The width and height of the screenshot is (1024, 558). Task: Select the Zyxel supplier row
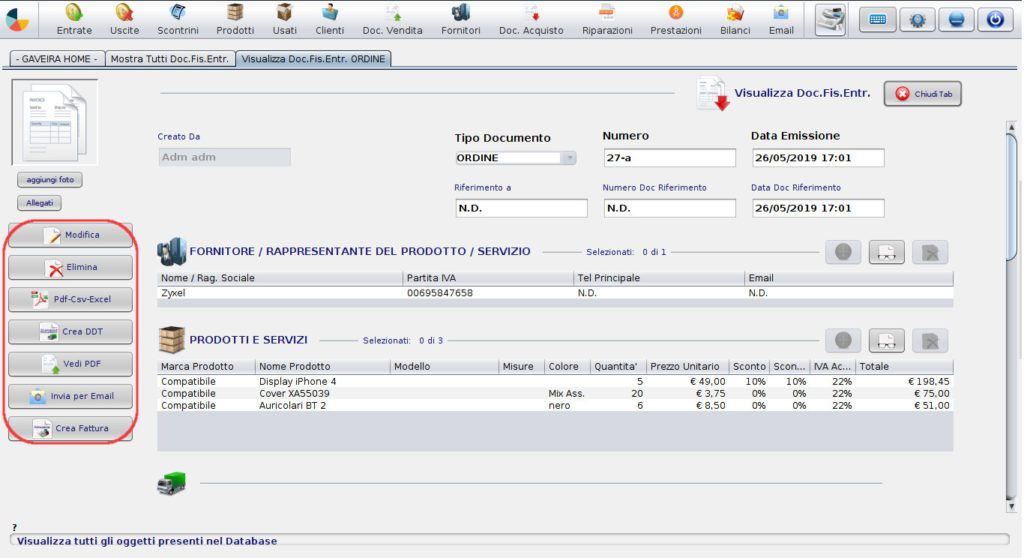pyautogui.click(x=555, y=293)
